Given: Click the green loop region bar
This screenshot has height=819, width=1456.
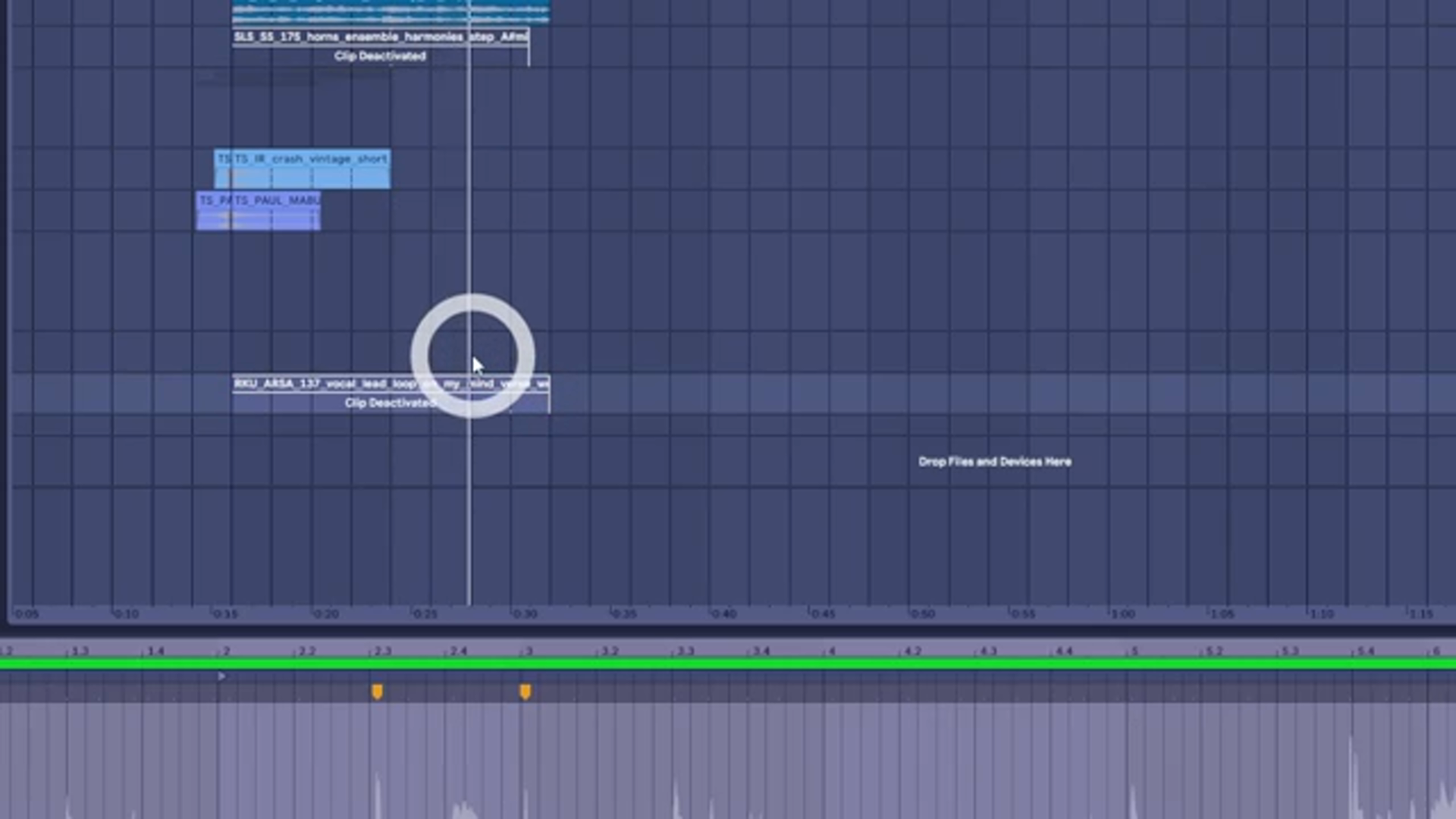Looking at the screenshot, I should click(x=682, y=665).
